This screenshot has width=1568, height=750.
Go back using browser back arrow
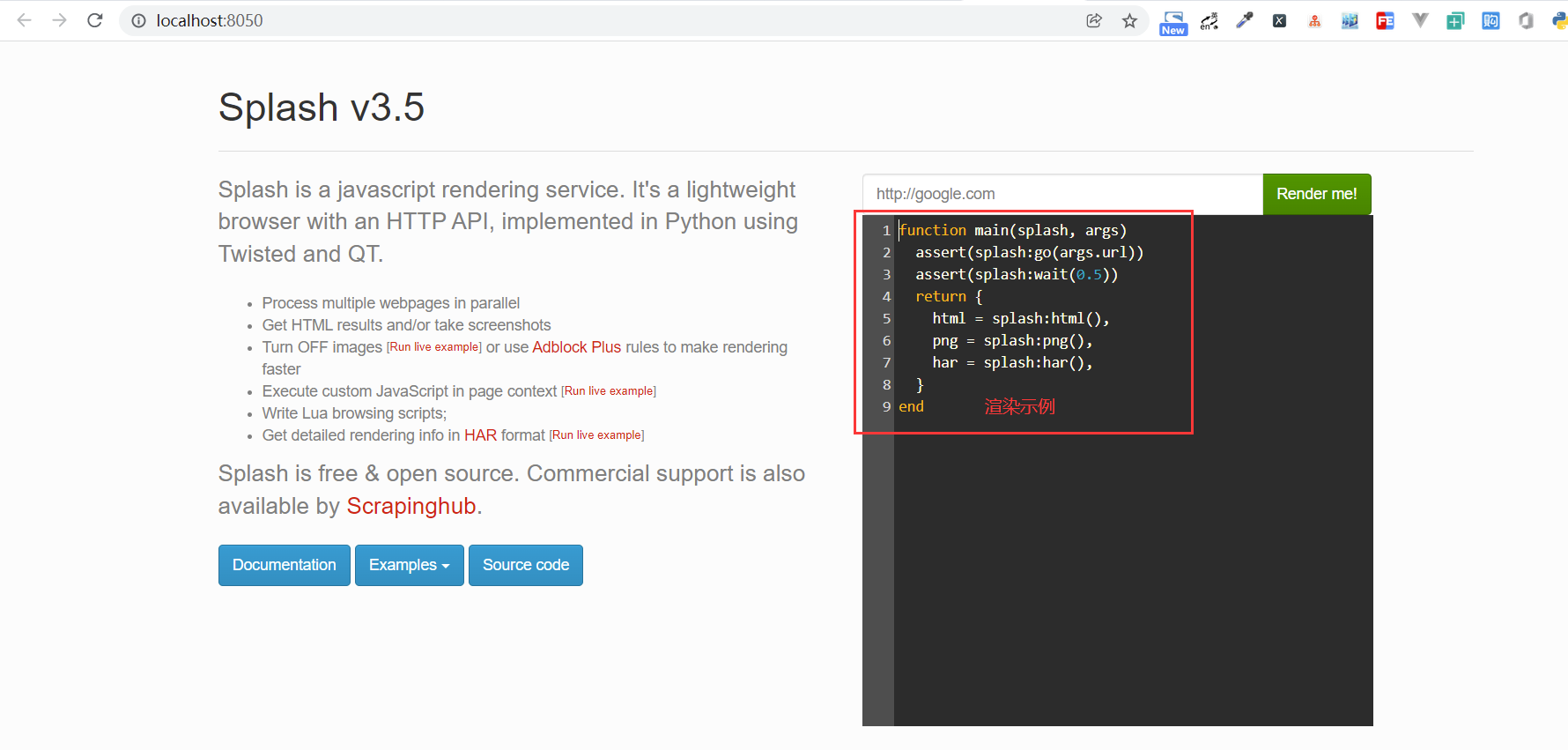pos(25,20)
